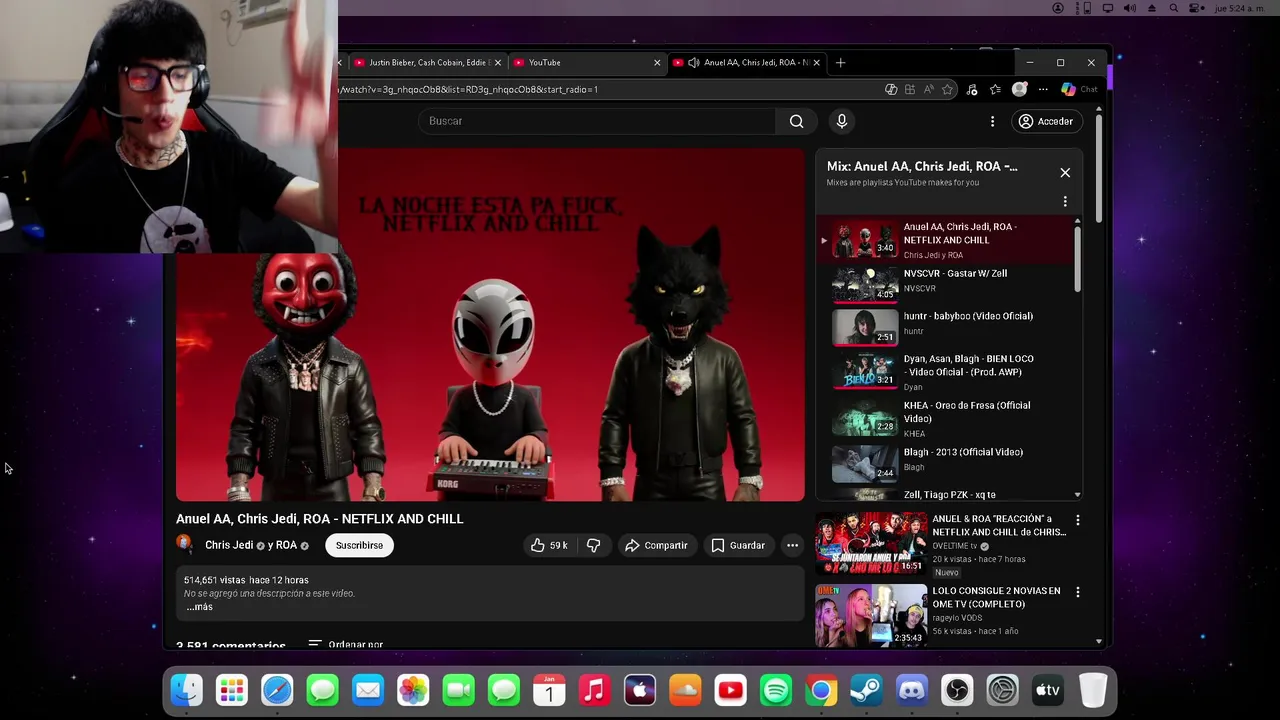
Task: Open Discord from the dock
Action: point(912,690)
